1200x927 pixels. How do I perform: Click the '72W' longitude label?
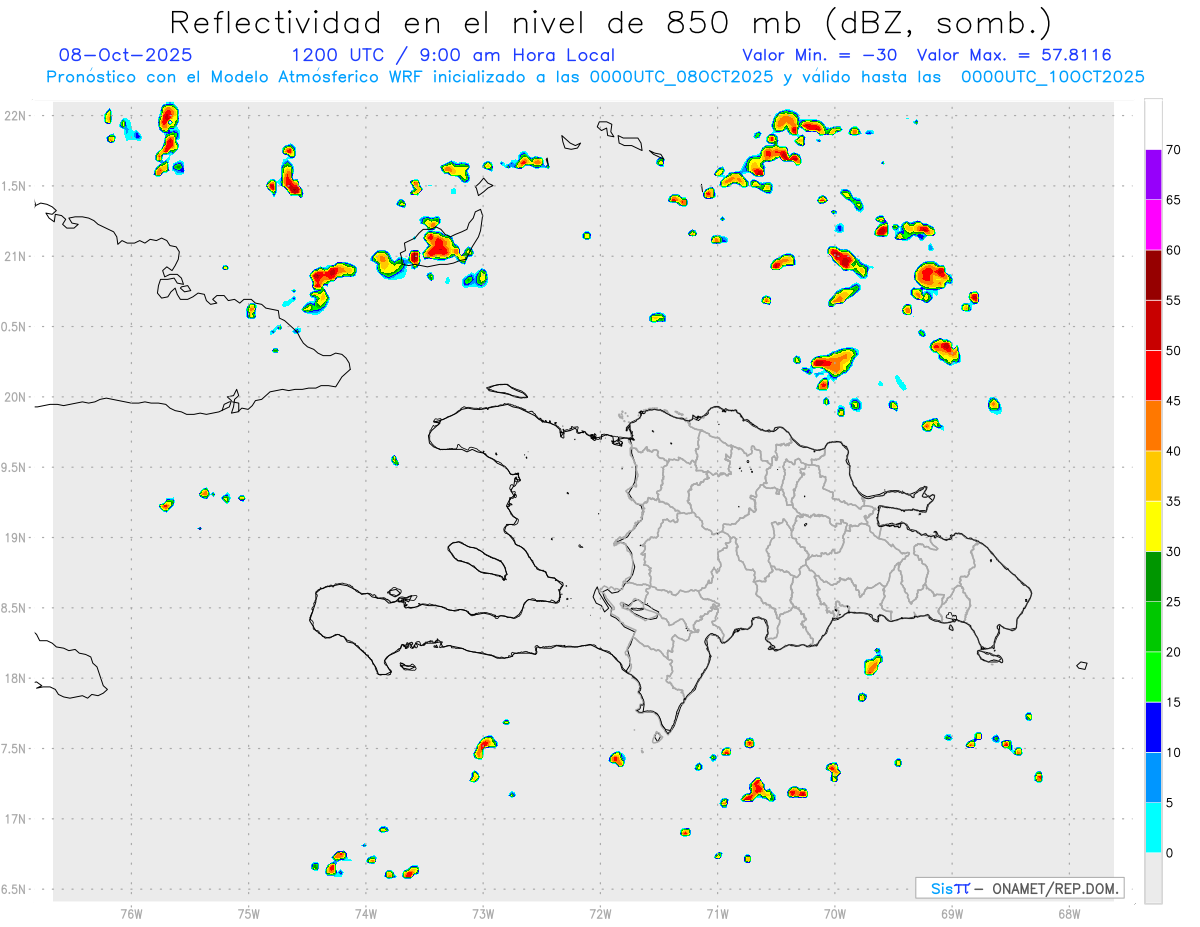(x=600, y=913)
